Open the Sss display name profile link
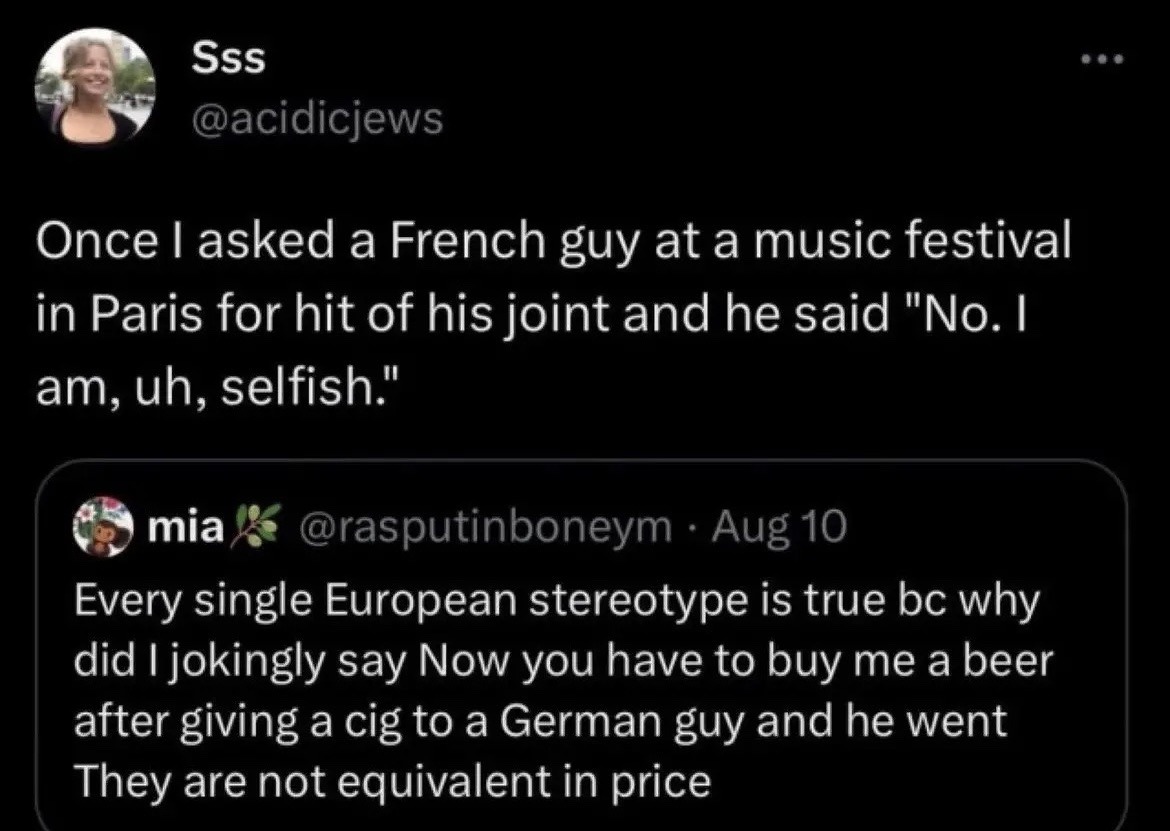Screen dimensions: 1170x831 pos(228,59)
